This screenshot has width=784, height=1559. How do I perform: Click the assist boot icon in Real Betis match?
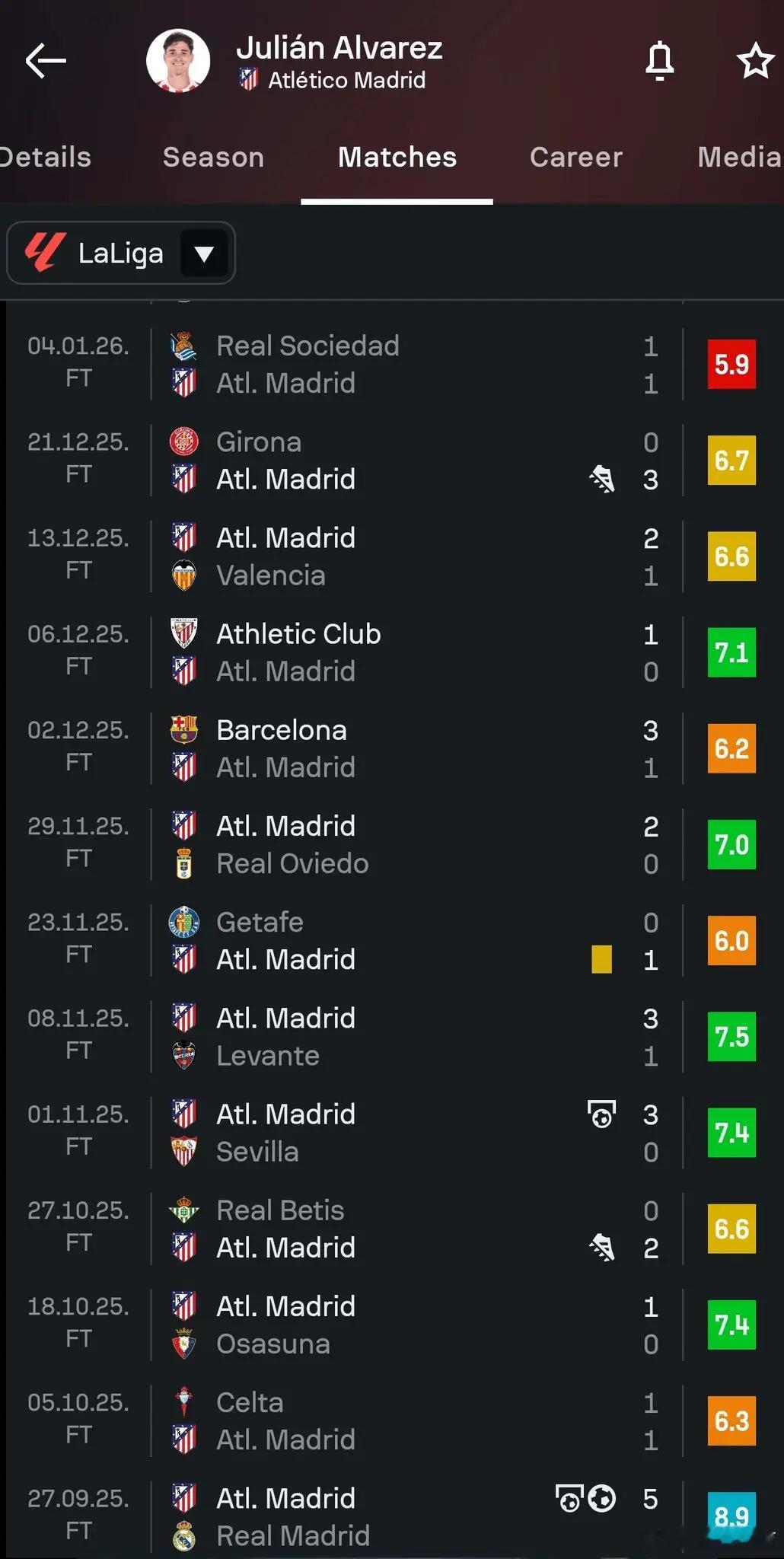coord(601,1248)
